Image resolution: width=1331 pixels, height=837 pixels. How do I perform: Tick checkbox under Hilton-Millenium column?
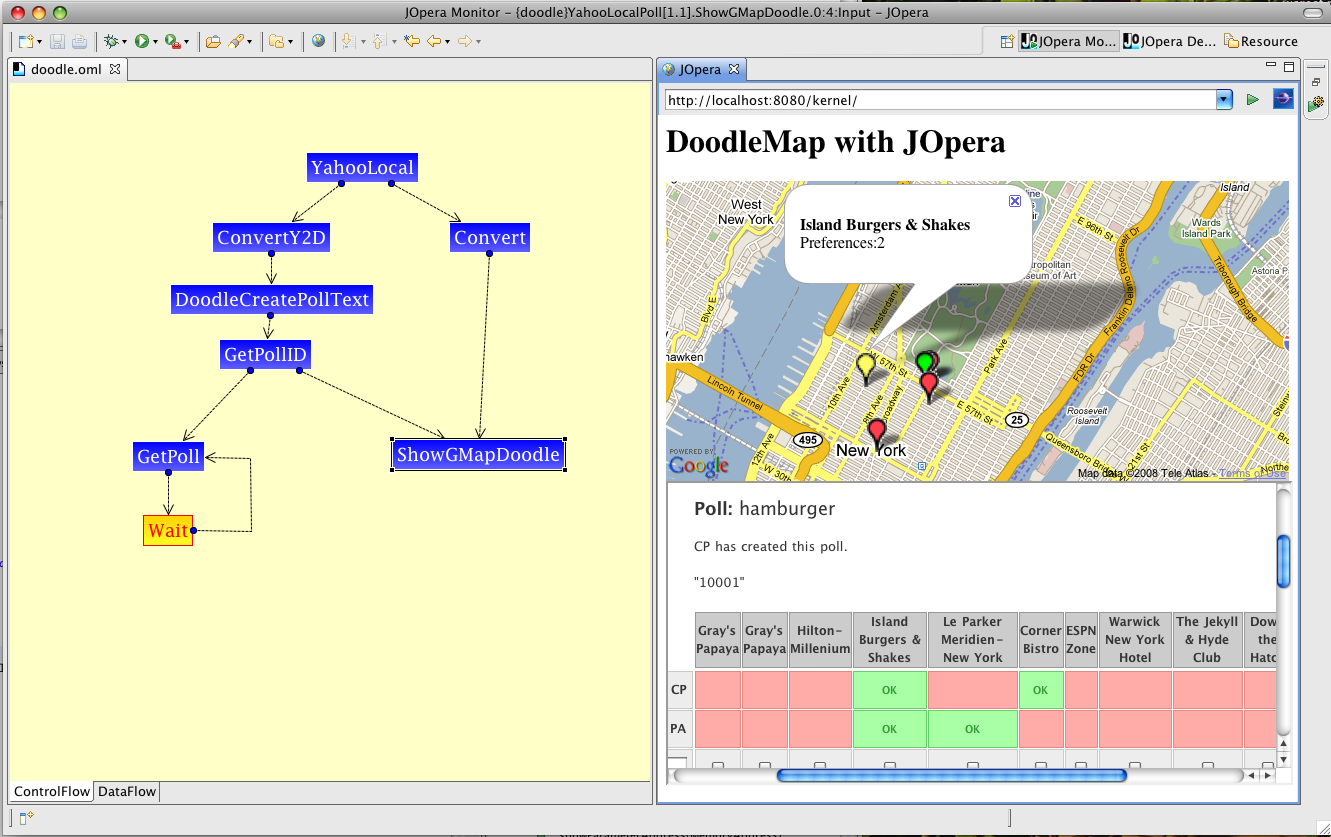pos(820,766)
